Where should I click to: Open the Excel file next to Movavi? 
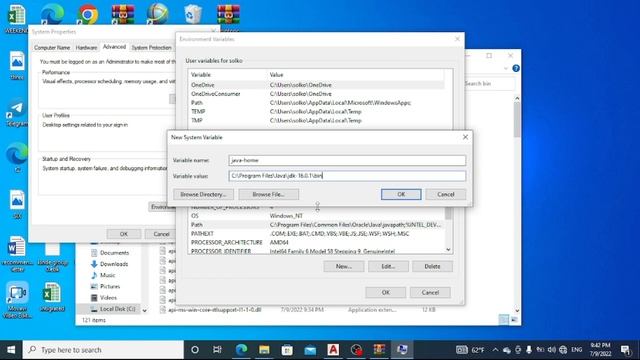click(x=52, y=297)
